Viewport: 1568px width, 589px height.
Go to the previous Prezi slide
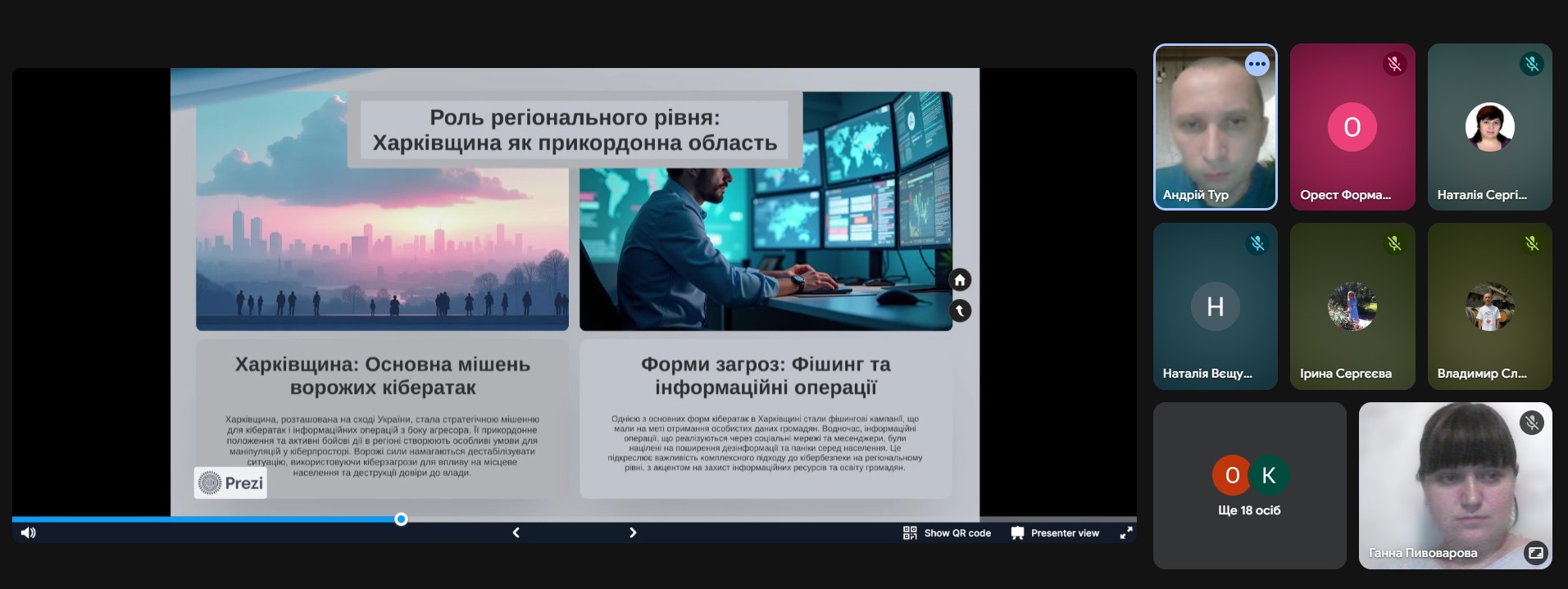click(x=516, y=533)
